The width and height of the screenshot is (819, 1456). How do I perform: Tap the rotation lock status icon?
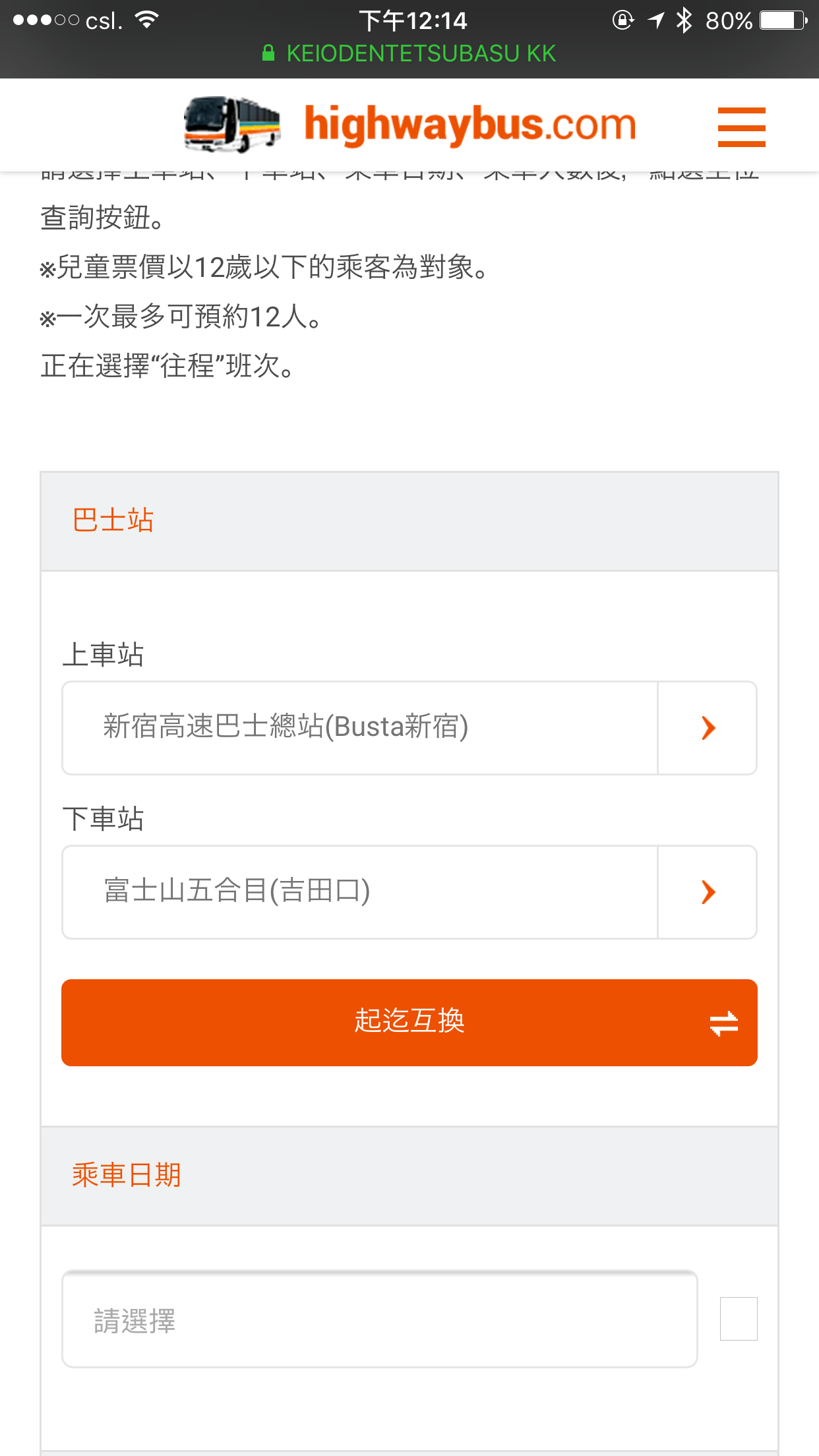point(622,20)
